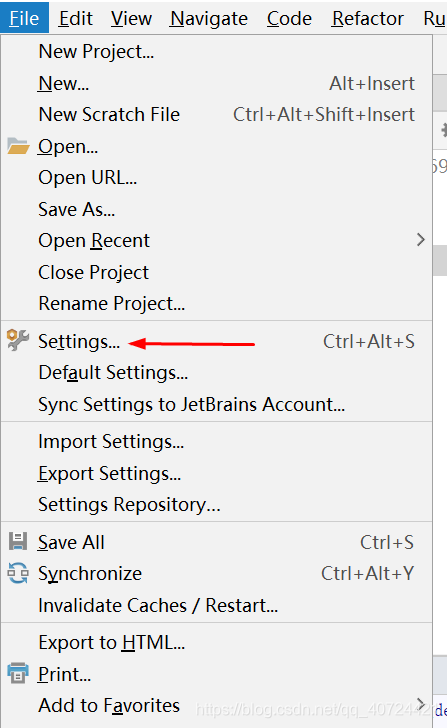Open the Refactor menu
This screenshot has width=447, height=728.
pyautogui.click(x=368, y=19)
